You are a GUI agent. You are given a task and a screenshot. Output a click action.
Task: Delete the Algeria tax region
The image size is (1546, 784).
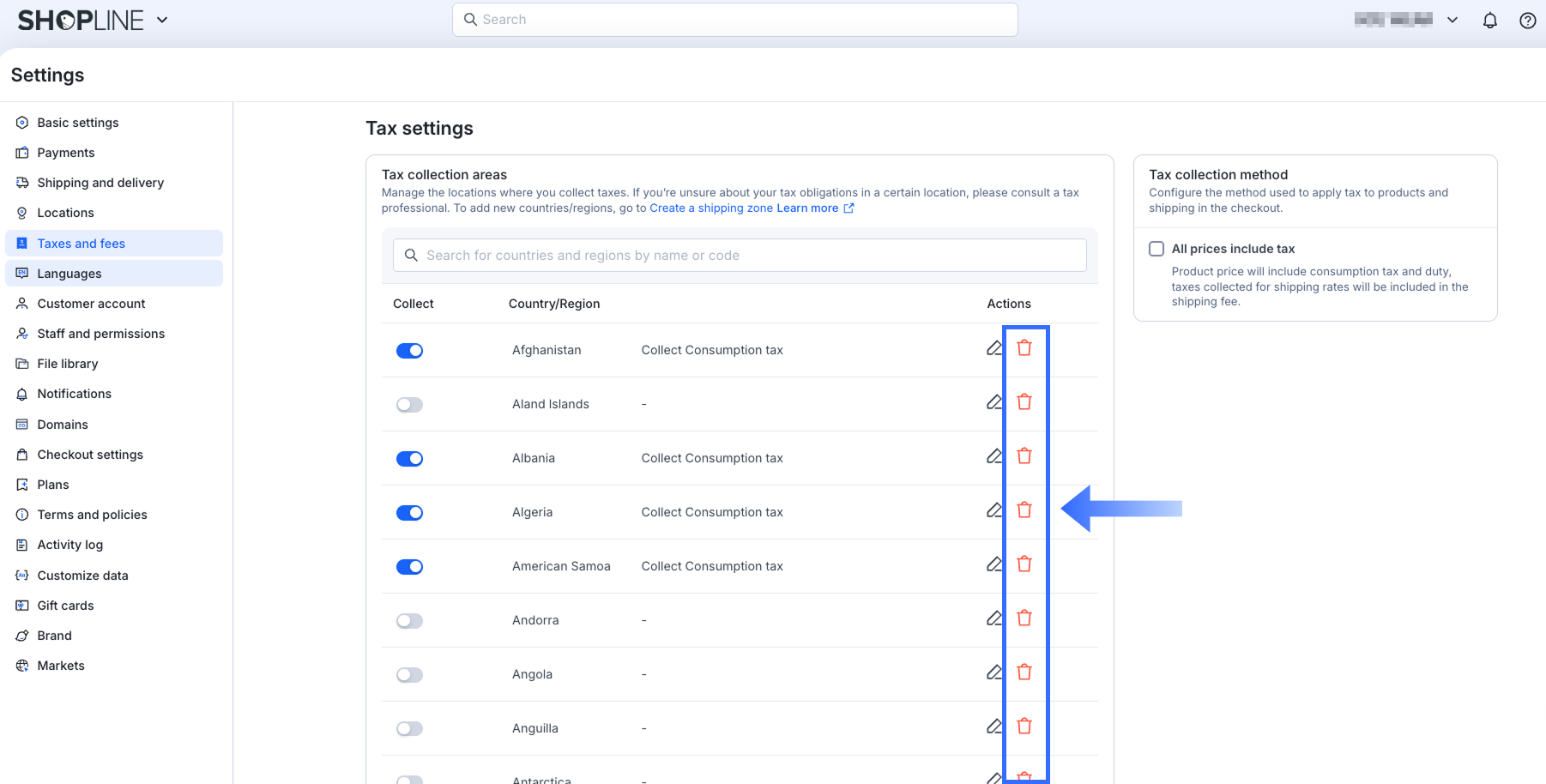(1024, 510)
